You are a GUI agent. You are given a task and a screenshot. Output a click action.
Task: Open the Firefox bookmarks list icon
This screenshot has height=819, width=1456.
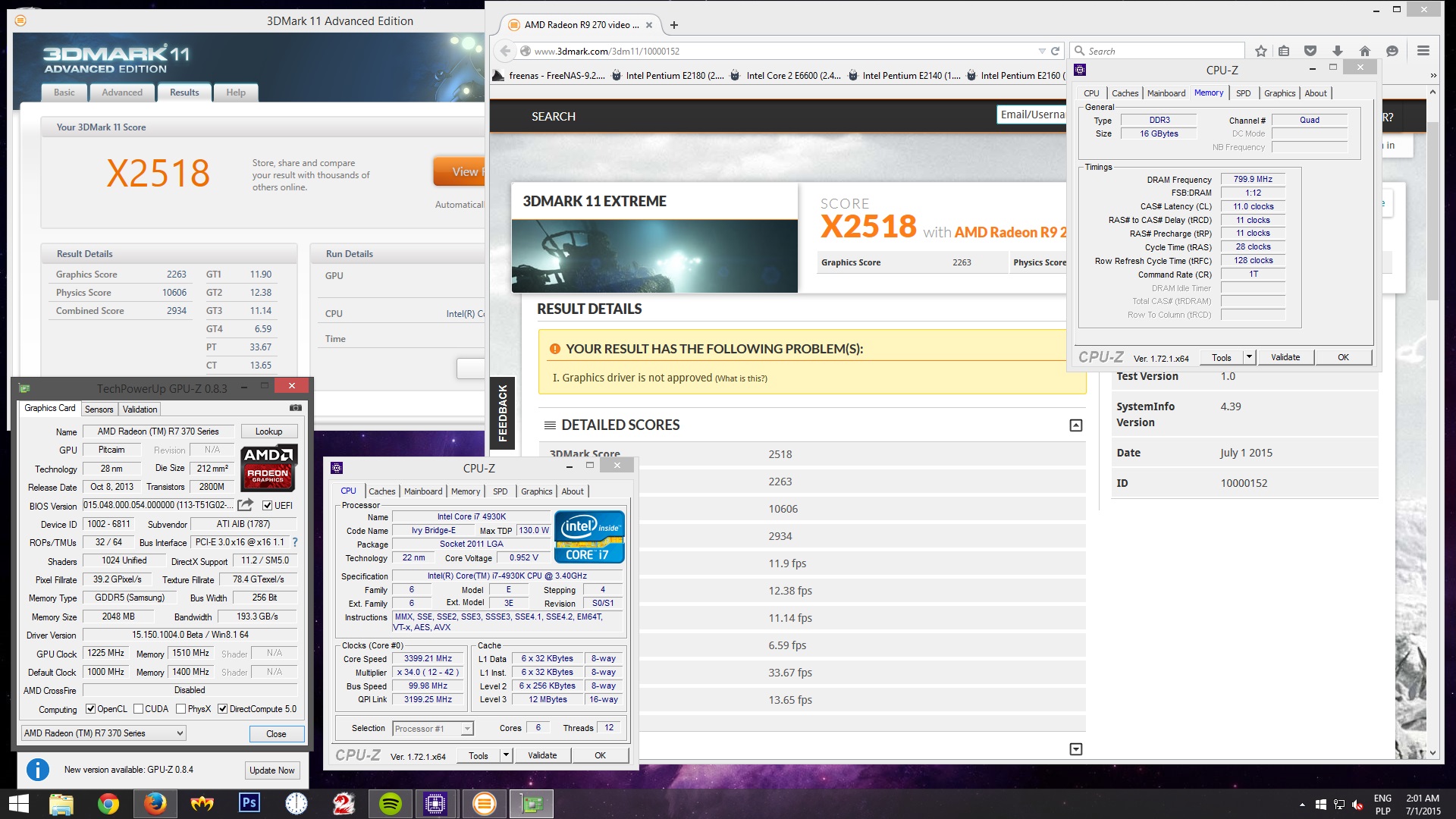pyautogui.click(x=1284, y=51)
